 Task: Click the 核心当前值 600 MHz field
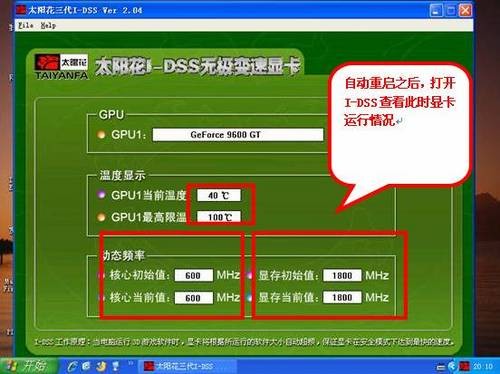click(x=194, y=298)
